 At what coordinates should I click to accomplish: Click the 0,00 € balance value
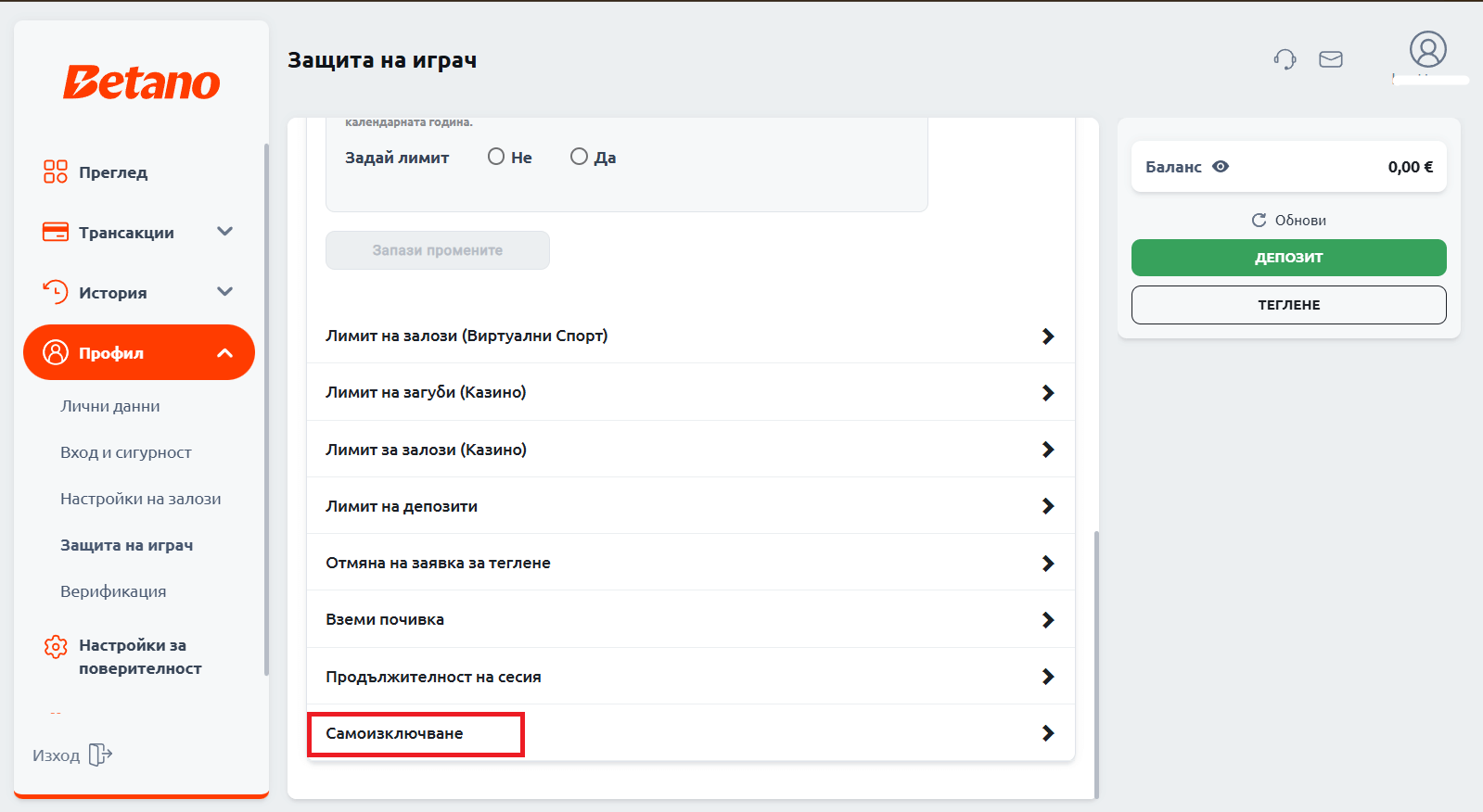click(1411, 167)
